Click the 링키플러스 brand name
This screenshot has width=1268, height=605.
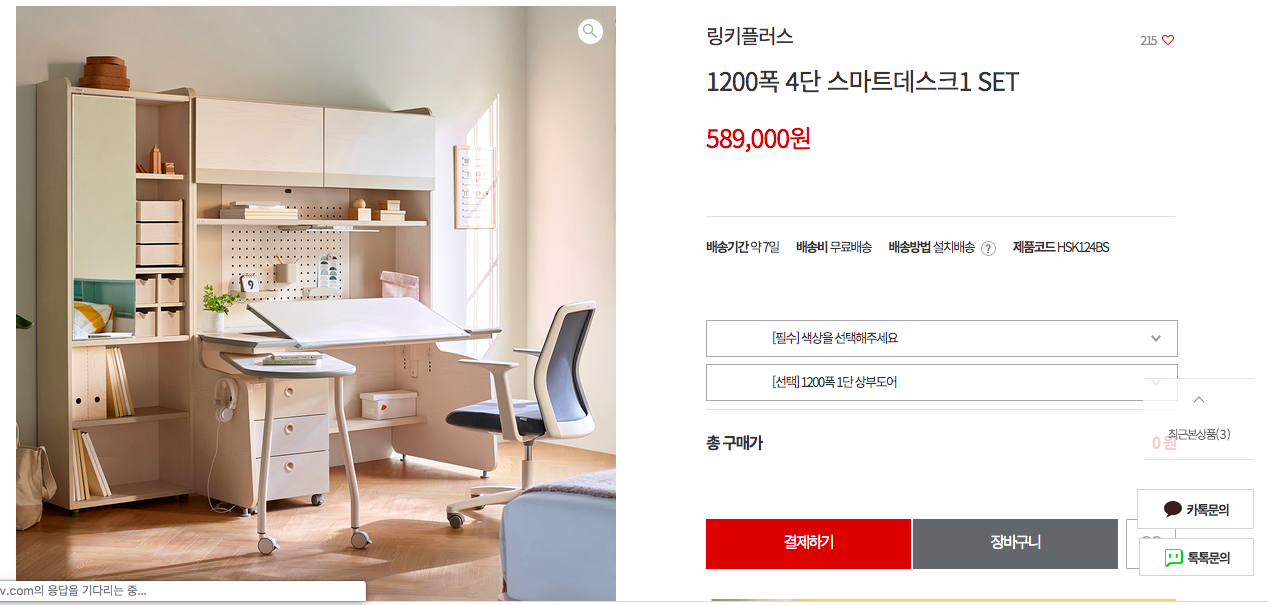pos(749,37)
